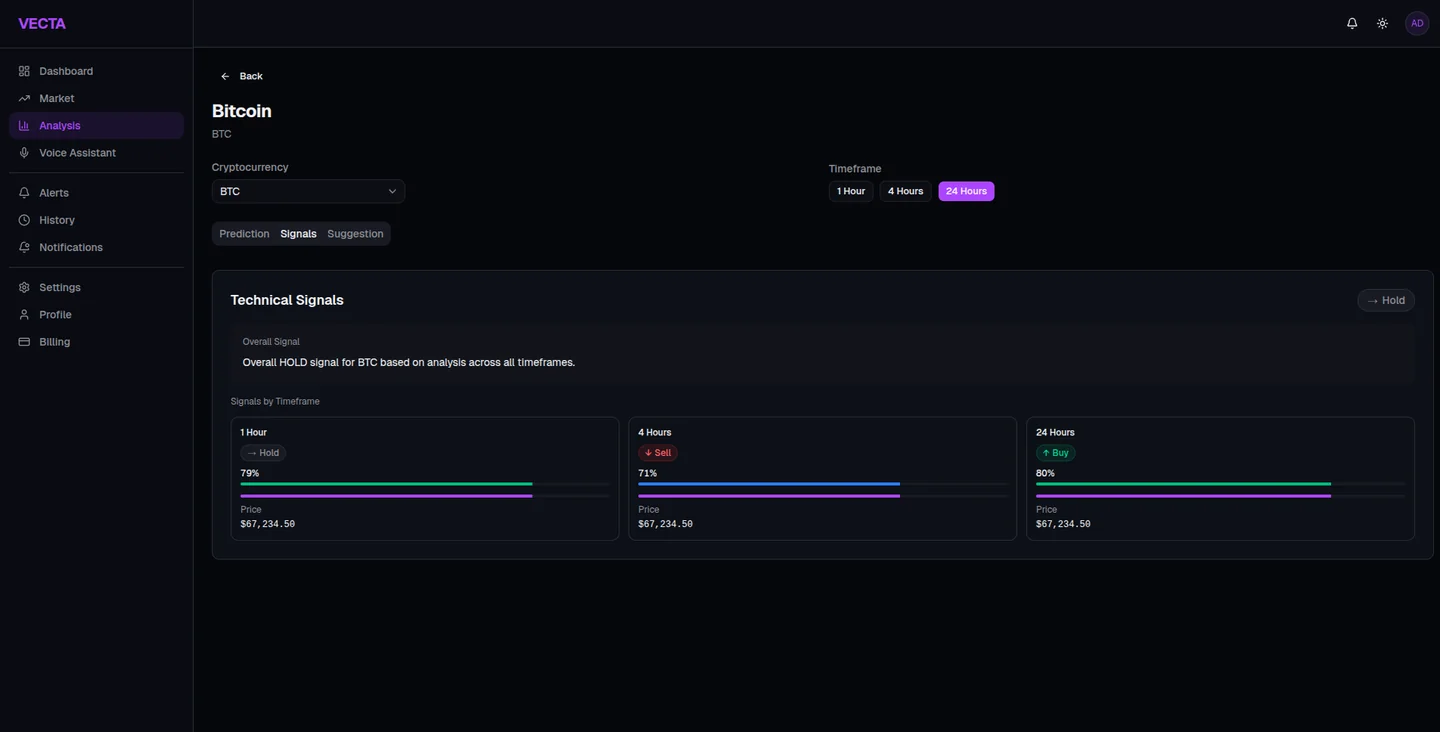This screenshot has height=732, width=1440.
Task: Switch to the Prediction tab
Action: tap(244, 234)
